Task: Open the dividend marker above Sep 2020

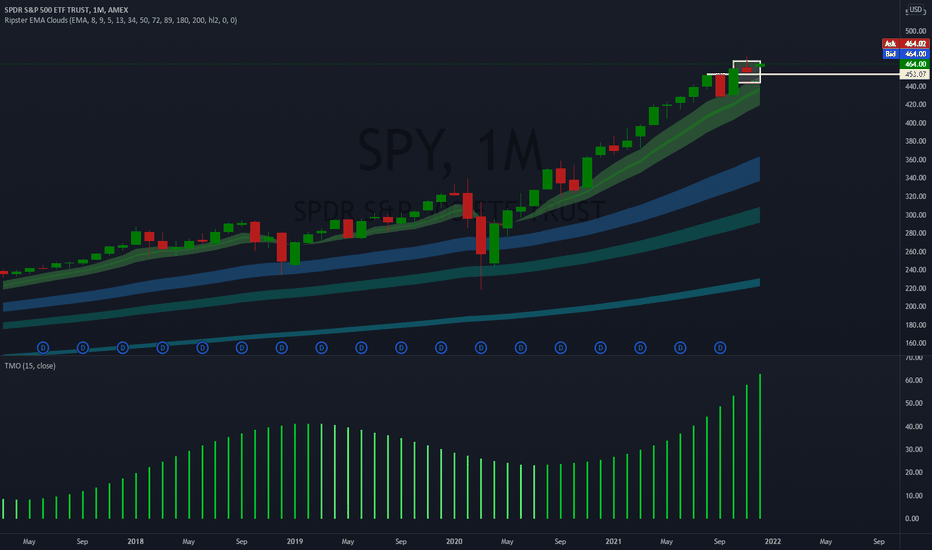Action: point(561,347)
